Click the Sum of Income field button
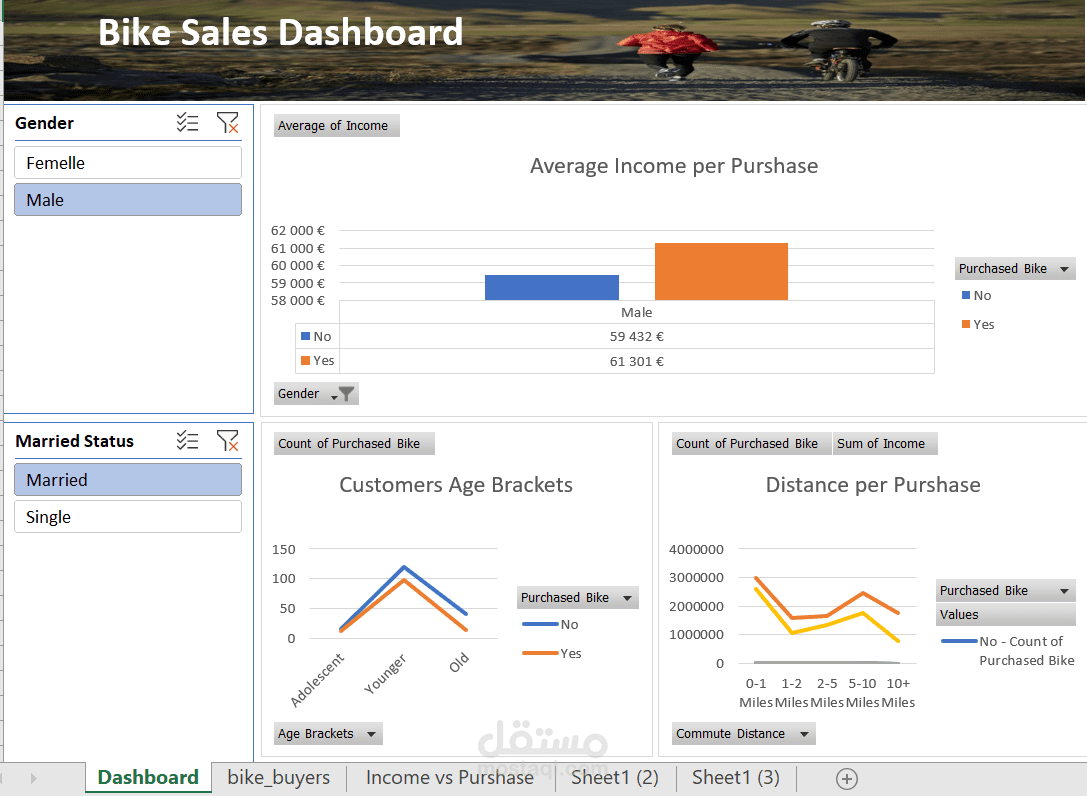This screenshot has width=1087, height=796. (885, 443)
